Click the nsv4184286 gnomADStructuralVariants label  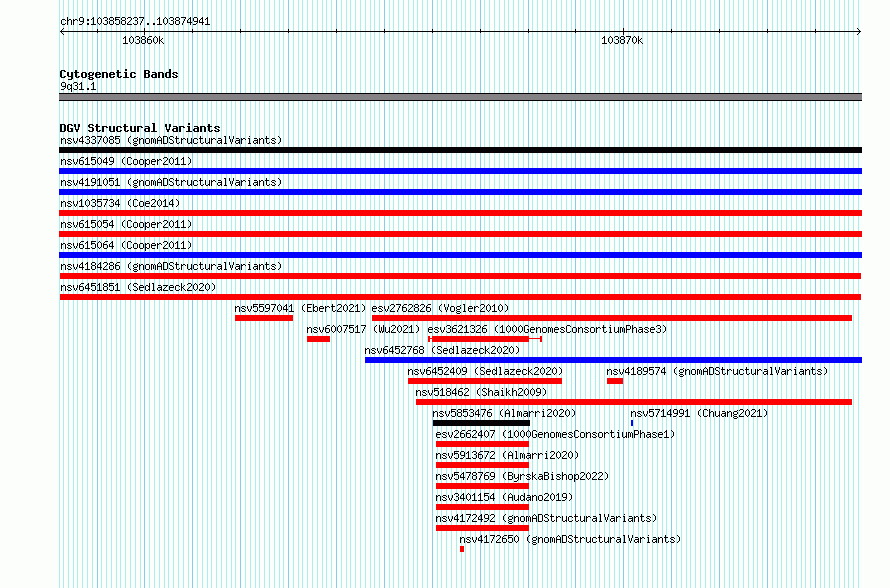tap(171, 266)
